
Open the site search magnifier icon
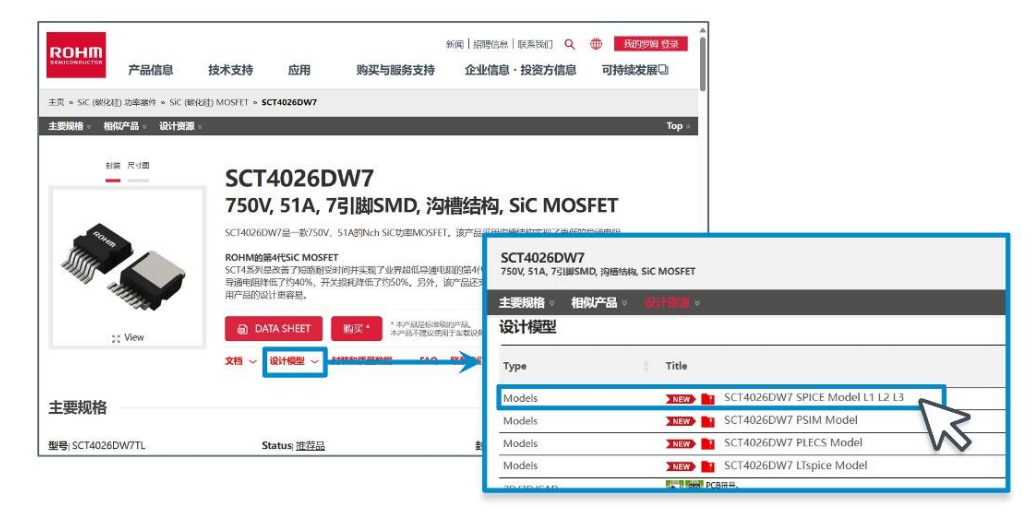pos(570,44)
